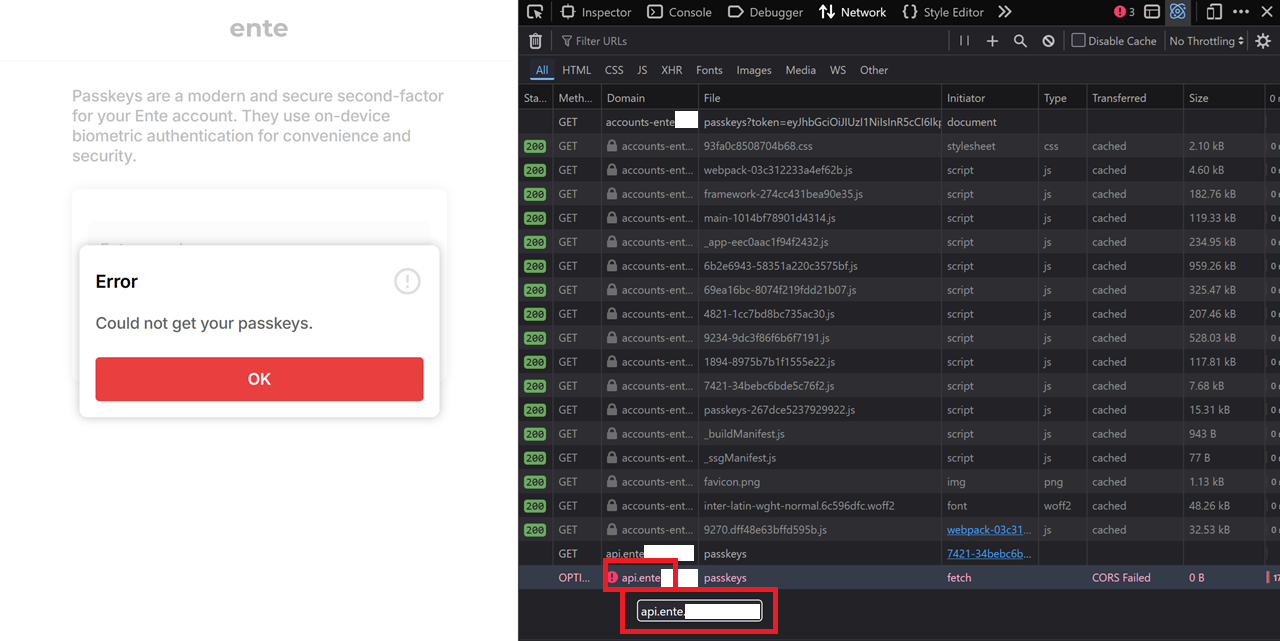Viewport: 1280px width, 641px height.
Task: Select the inter-latin-wght-normal woff2 request
Action: [x=899, y=506]
